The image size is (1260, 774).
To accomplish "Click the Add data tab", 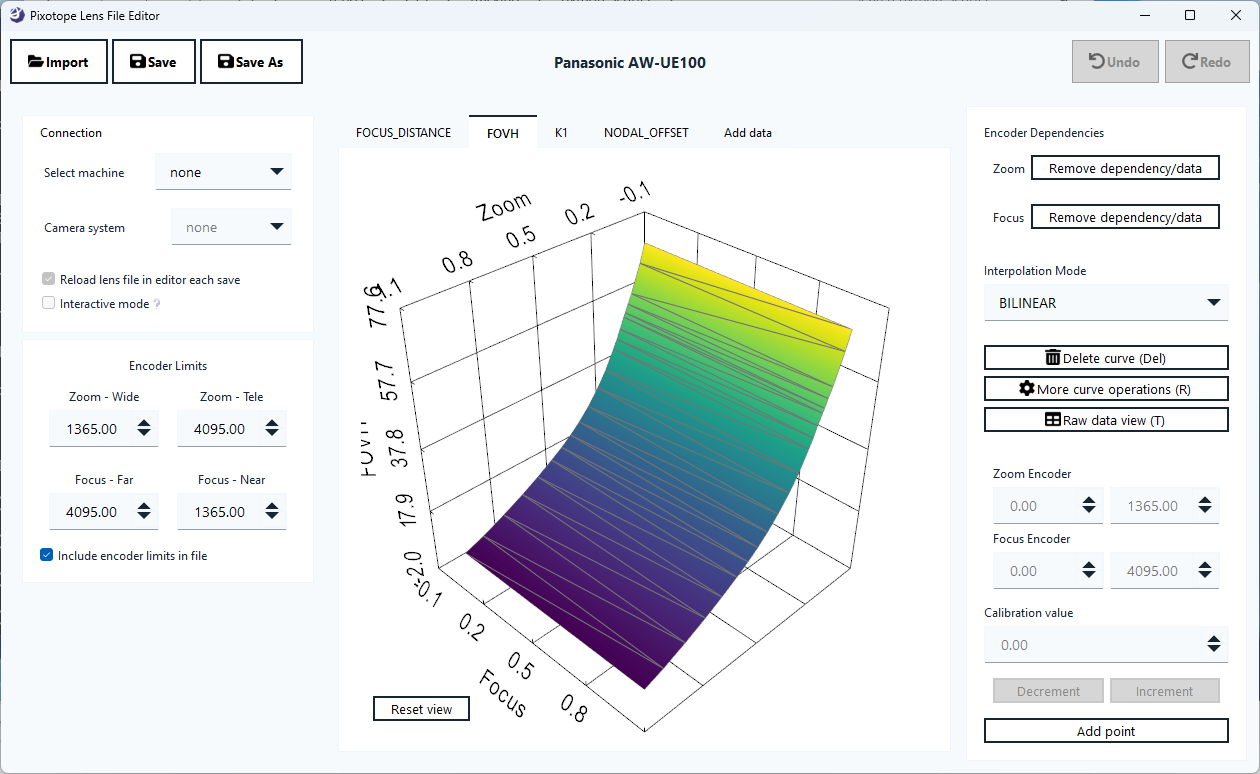I will click(748, 133).
